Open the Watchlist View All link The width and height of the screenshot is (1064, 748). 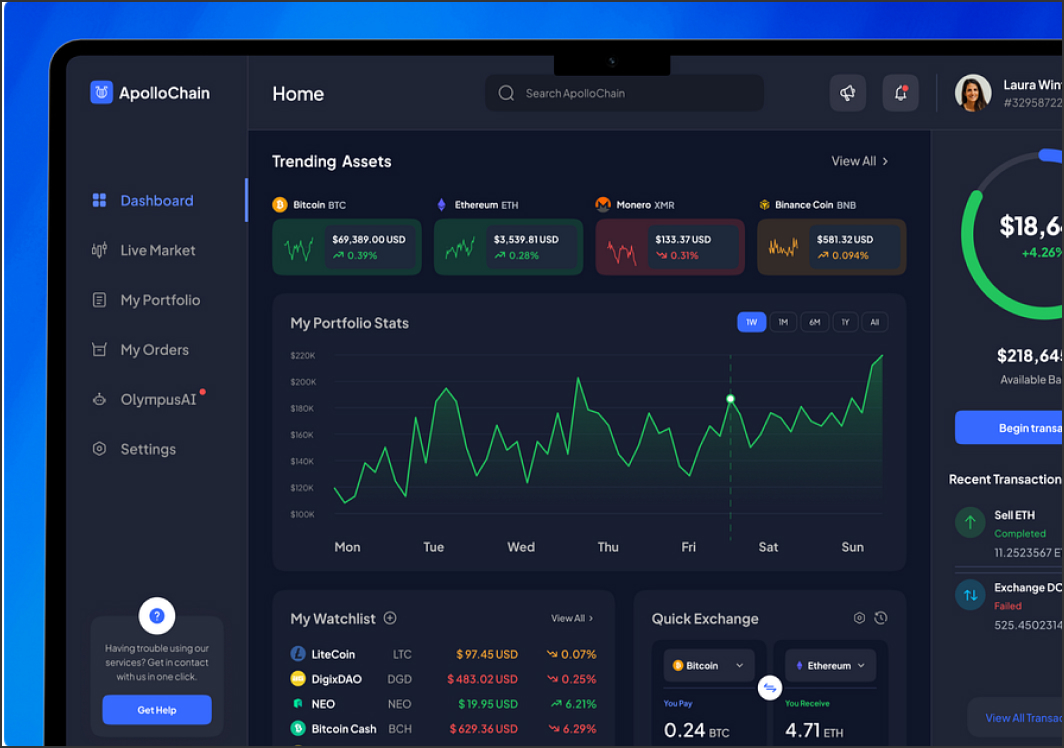coord(572,619)
